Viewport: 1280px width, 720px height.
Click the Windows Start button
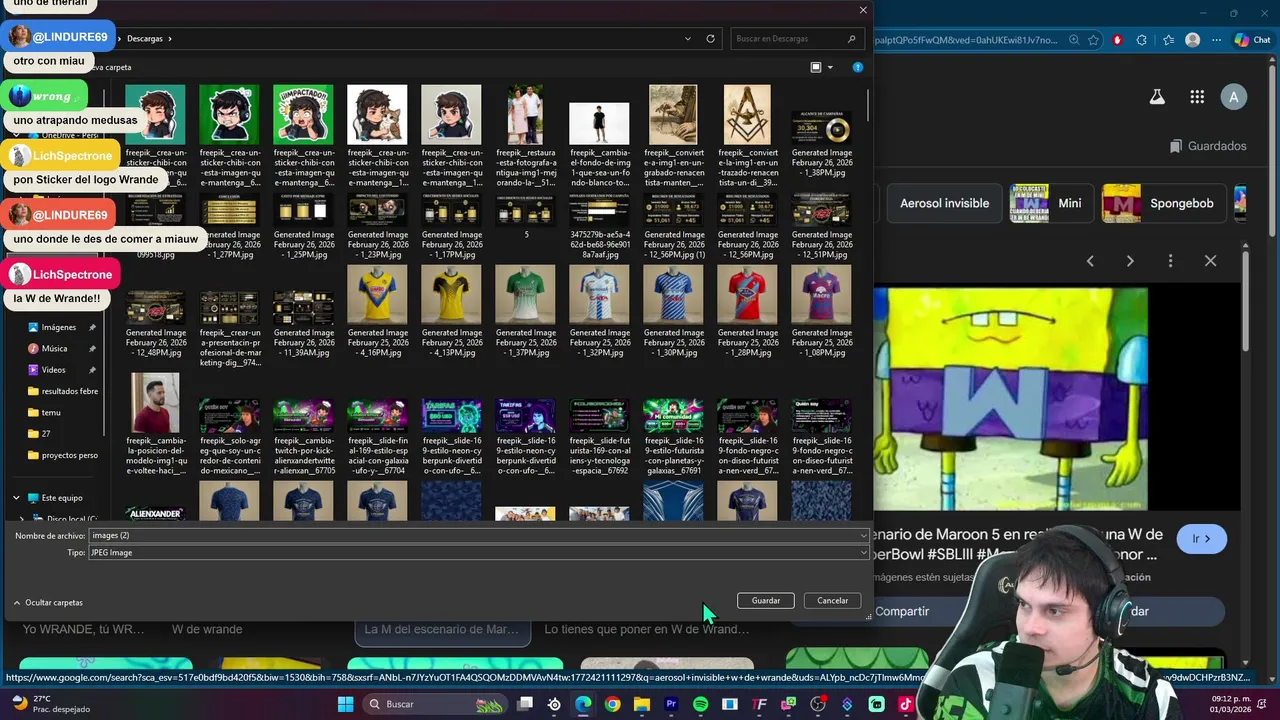pos(345,704)
